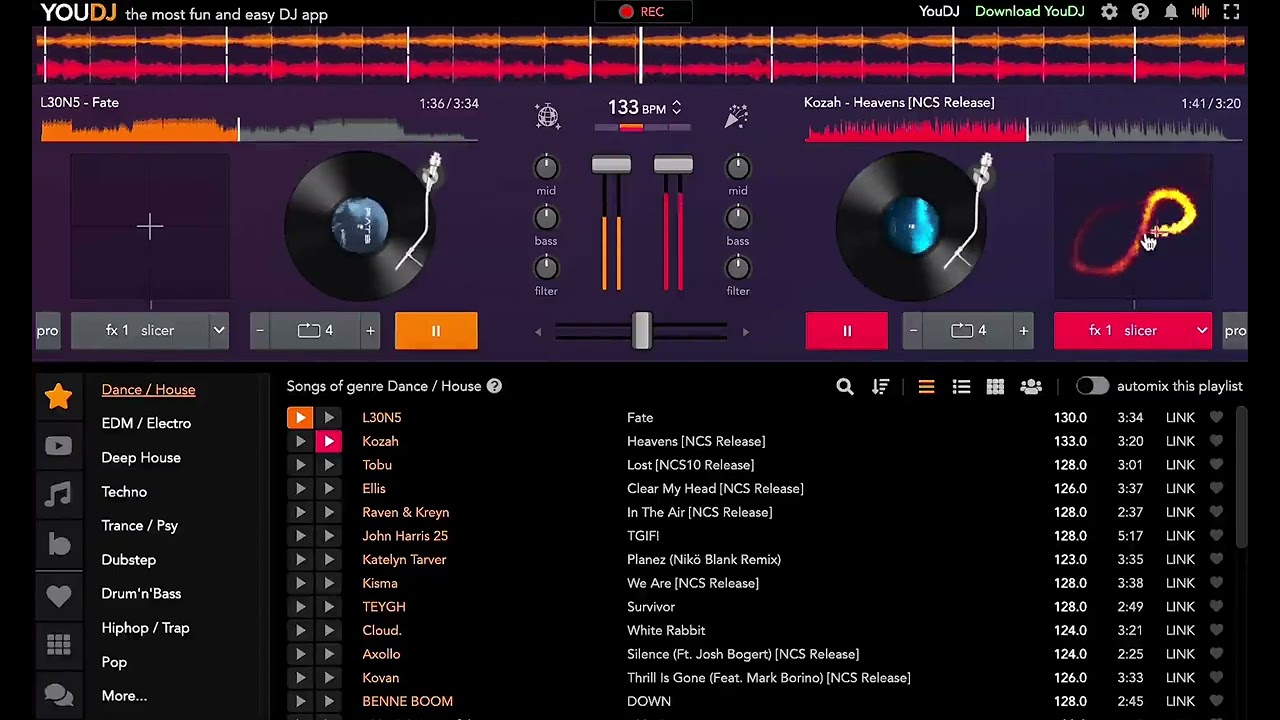This screenshot has height=720, width=1280.
Task: Open favorites star sidebar icon
Action: tap(58, 396)
